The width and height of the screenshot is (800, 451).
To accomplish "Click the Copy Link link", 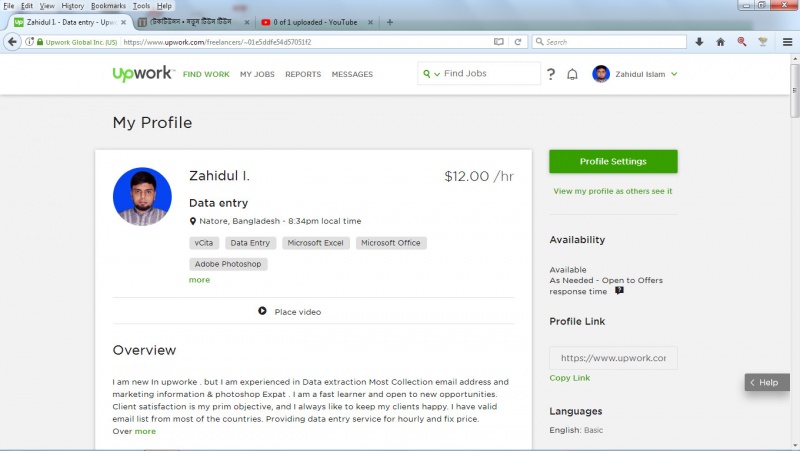I will (570, 378).
